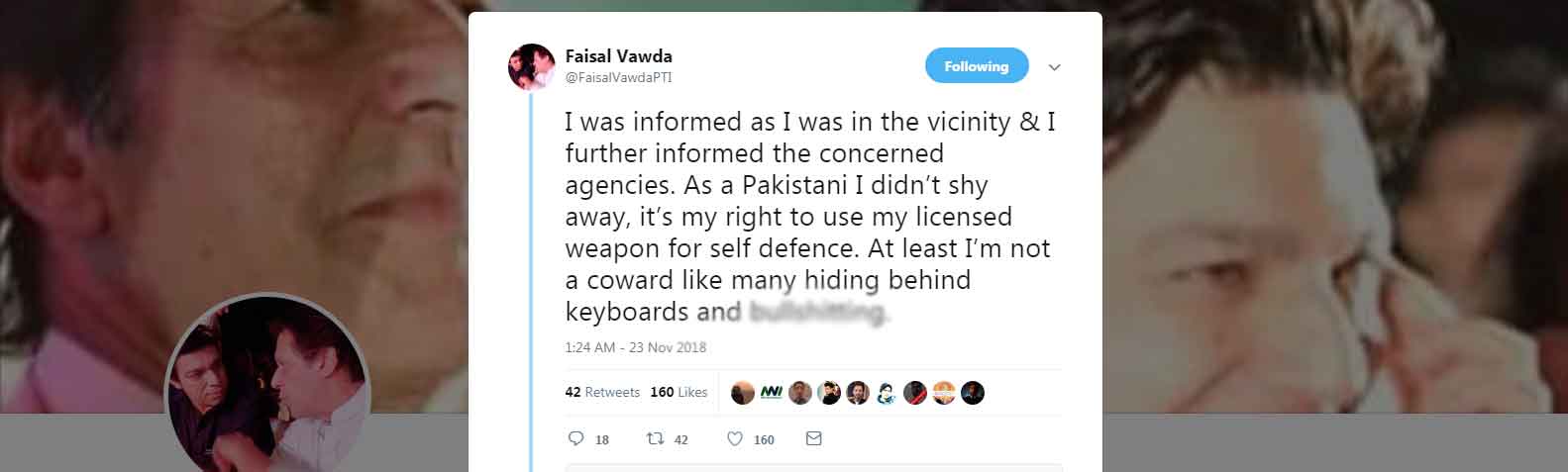The image size is (1568, 472).
Task: View the list of 160 Likes
Action: click(x=679, y=392)
